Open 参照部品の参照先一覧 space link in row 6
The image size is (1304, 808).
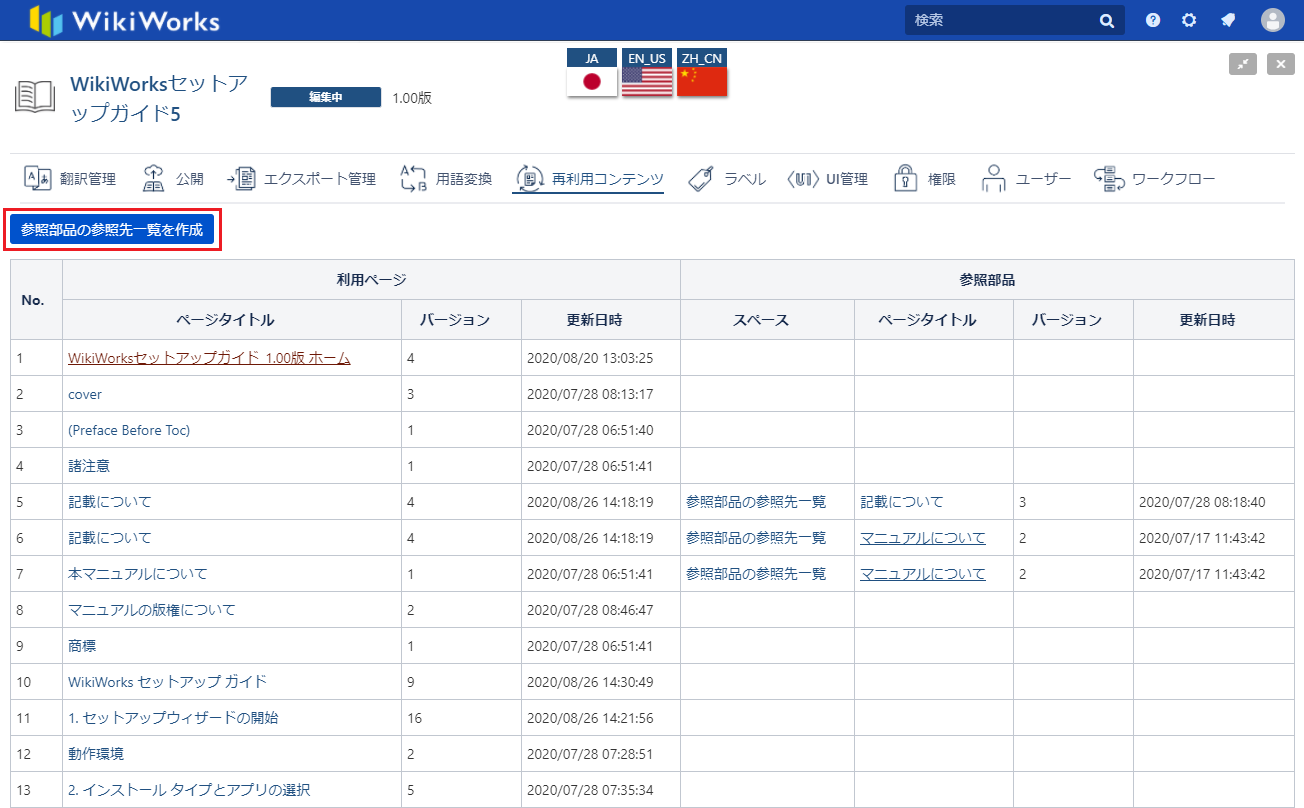[756, 538]
